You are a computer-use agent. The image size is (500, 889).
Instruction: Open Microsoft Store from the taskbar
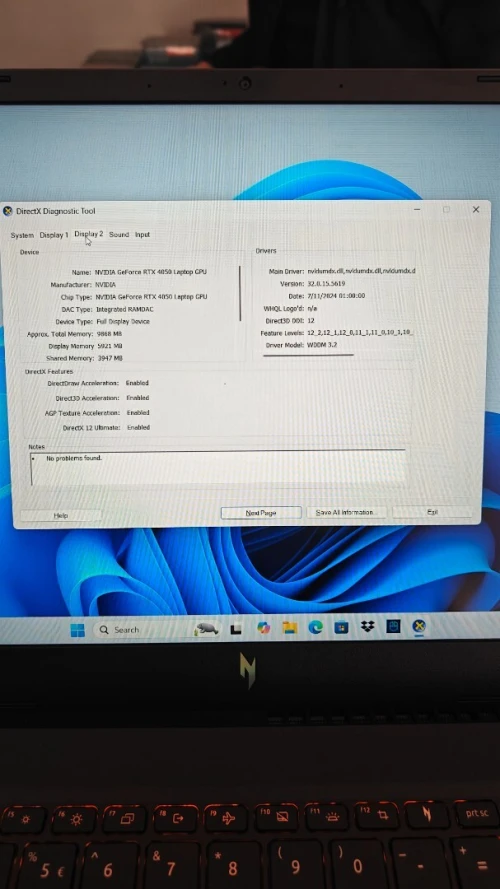click(x=341, y=627)
